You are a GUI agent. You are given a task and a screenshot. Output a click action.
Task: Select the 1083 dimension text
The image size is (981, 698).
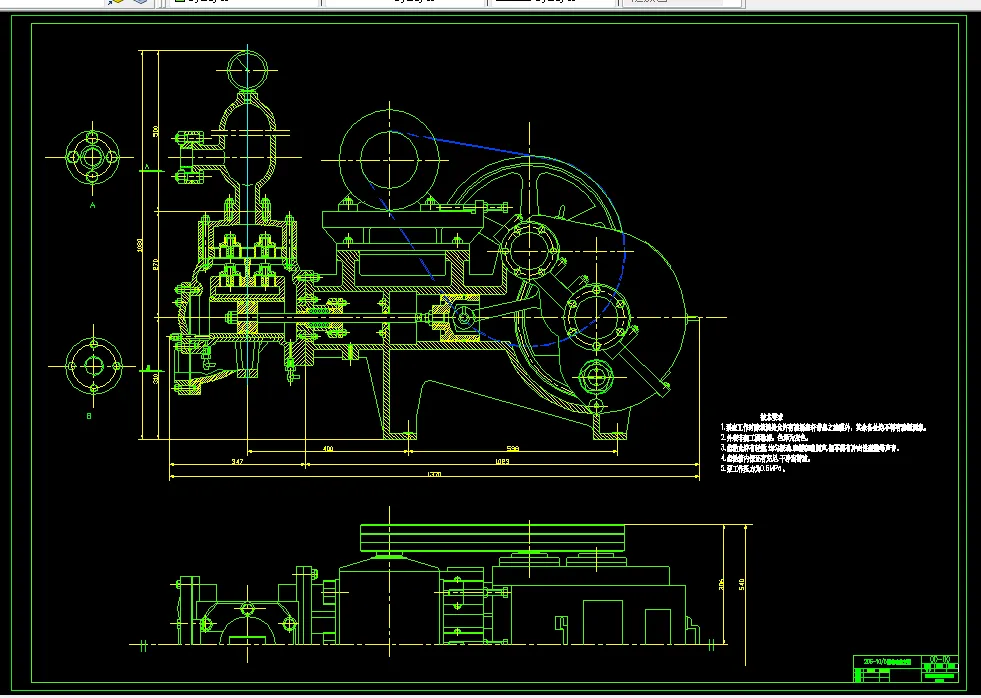point(502,462)
